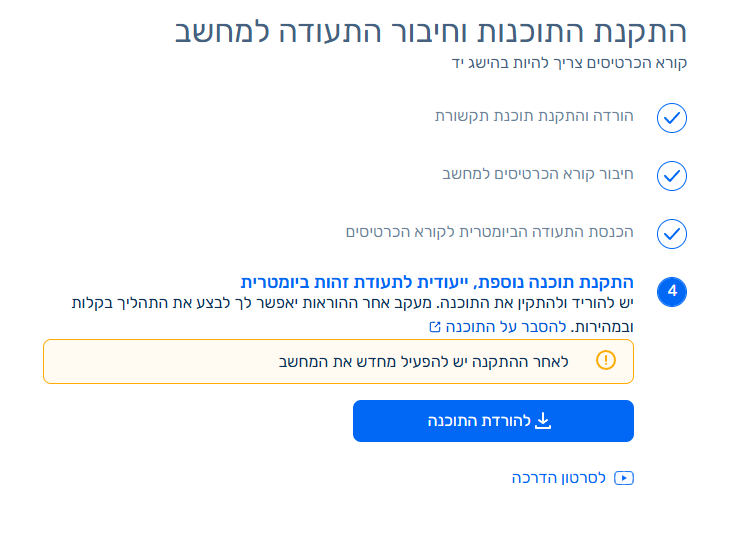Select the step text הכנסת התעודה הביומטרית לקורא הכרטיסים
Viewport: 745px width, 544px height.
pos(489,232)
